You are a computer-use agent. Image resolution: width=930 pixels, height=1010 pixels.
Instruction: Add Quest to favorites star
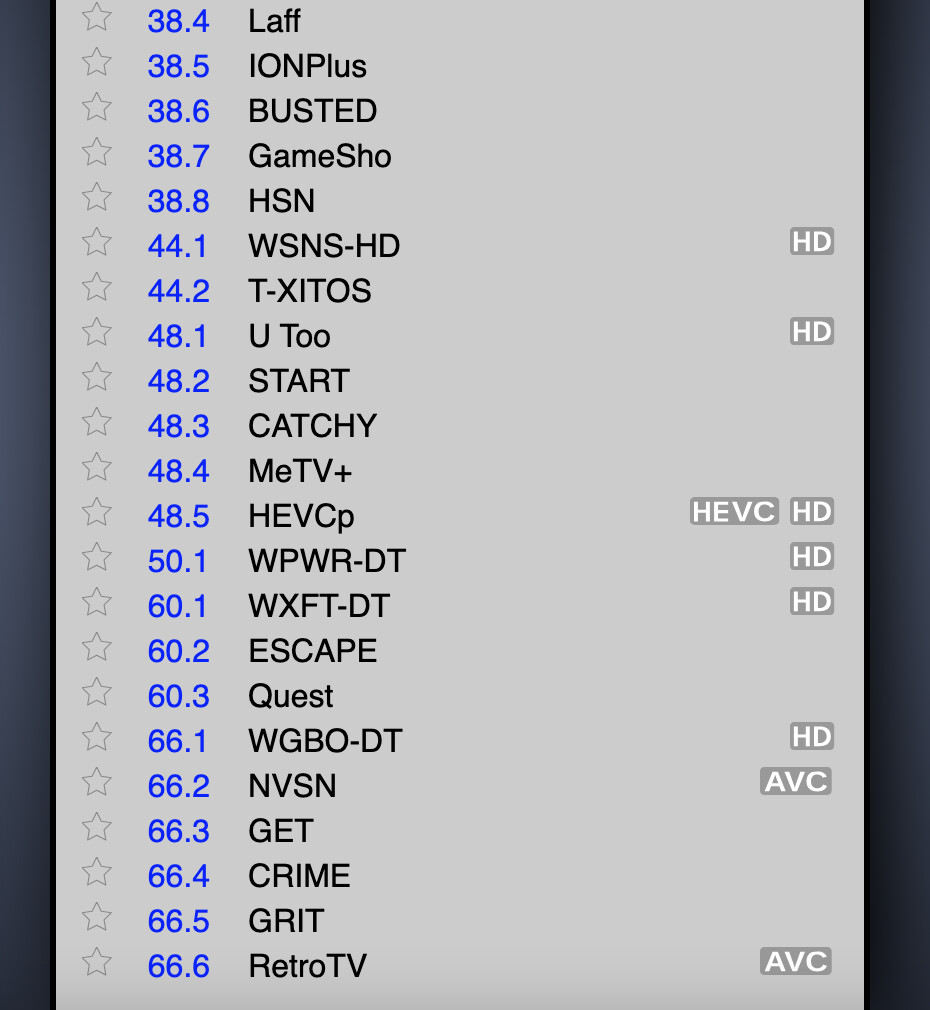(x=97, y=693)
